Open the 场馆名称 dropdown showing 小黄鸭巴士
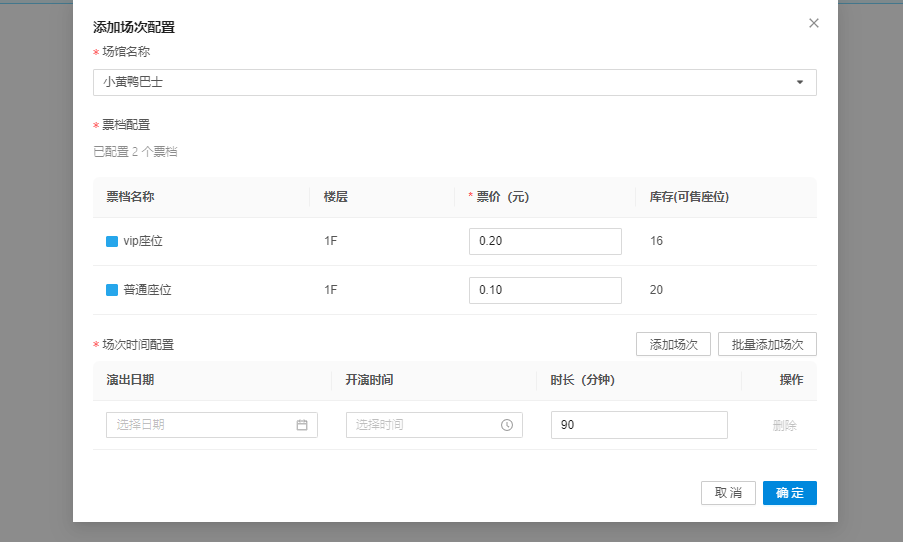The width and height of the screenshot is (903, 542). pyautogui.click(x=440, y=82)
